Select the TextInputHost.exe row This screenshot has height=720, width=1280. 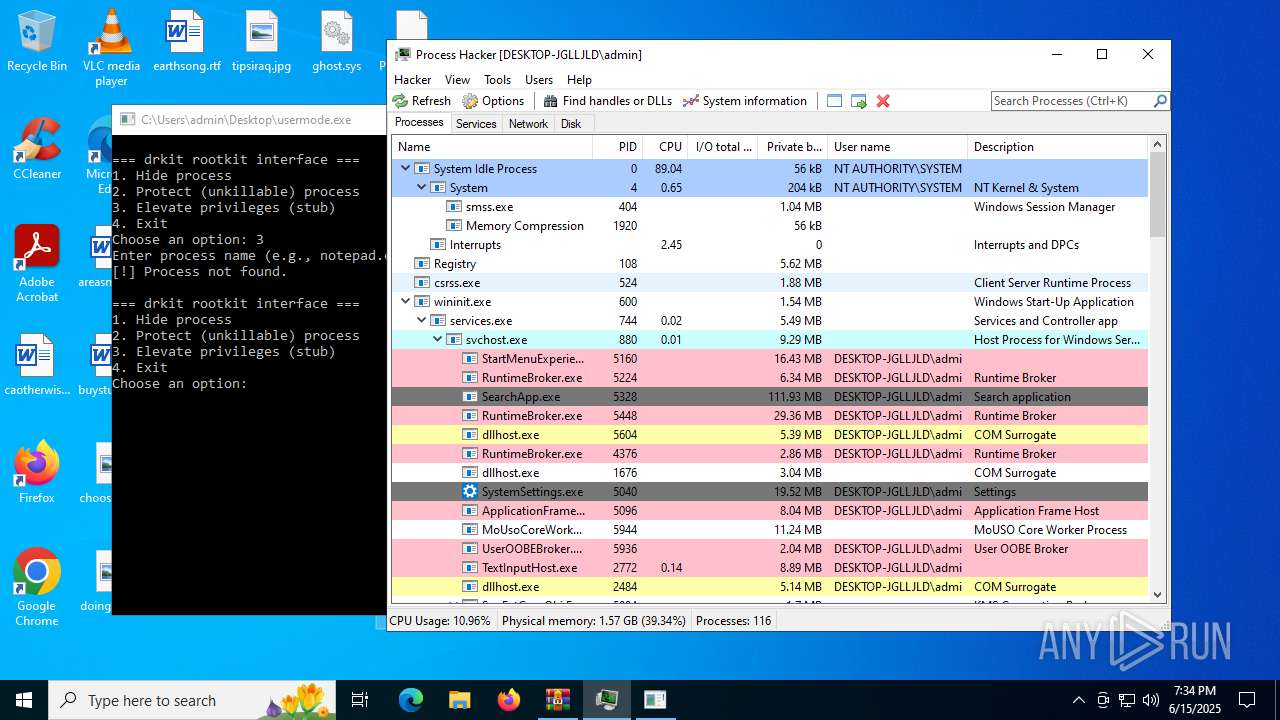pos(770,568)
